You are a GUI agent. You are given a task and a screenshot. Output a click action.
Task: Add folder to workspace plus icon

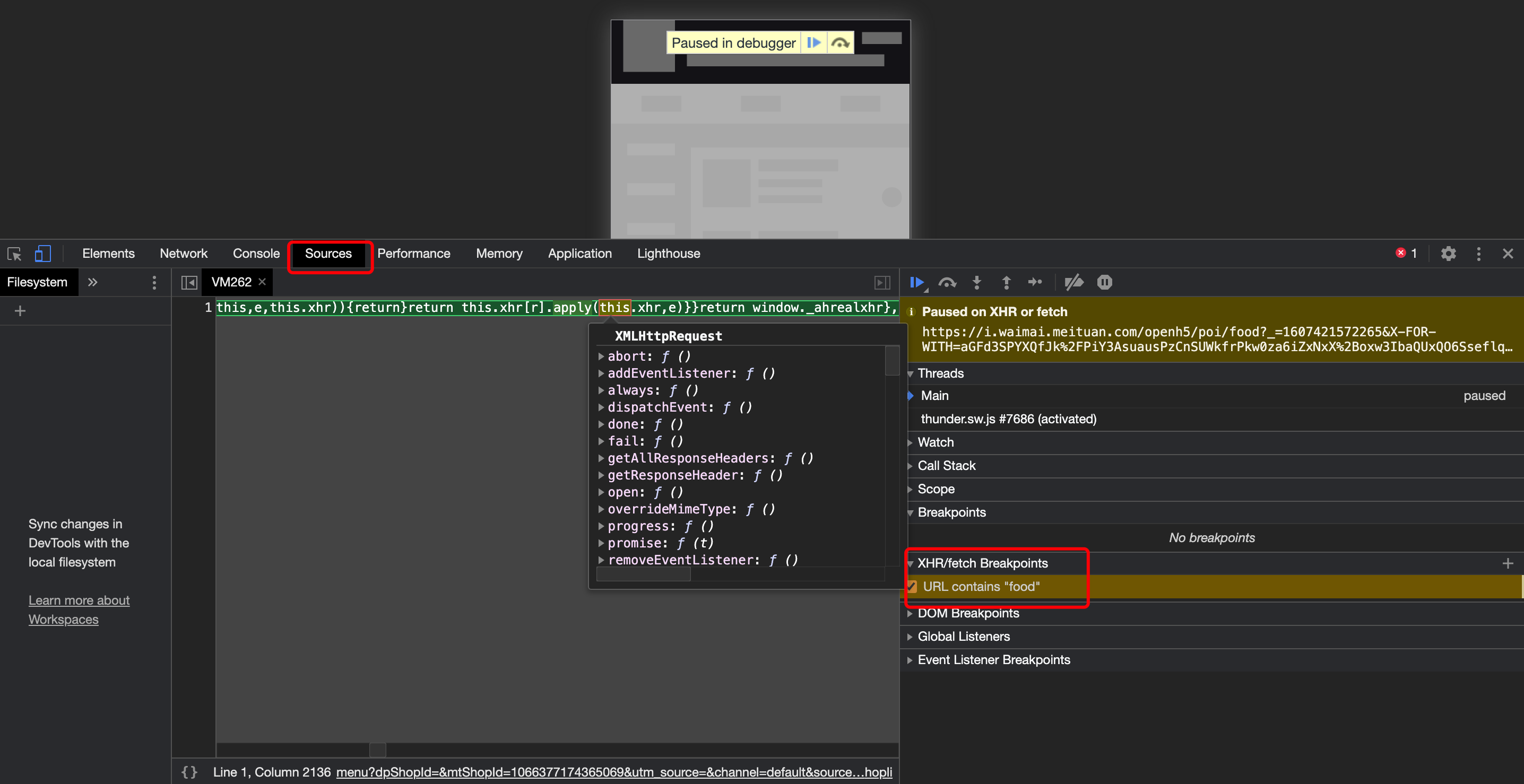click(20, 311)
